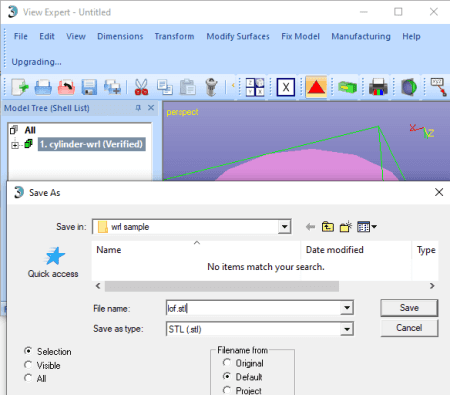Expand the toolbar overflow chevron
The height and width of the screenshot is (395, 450).
pos(233,85)
